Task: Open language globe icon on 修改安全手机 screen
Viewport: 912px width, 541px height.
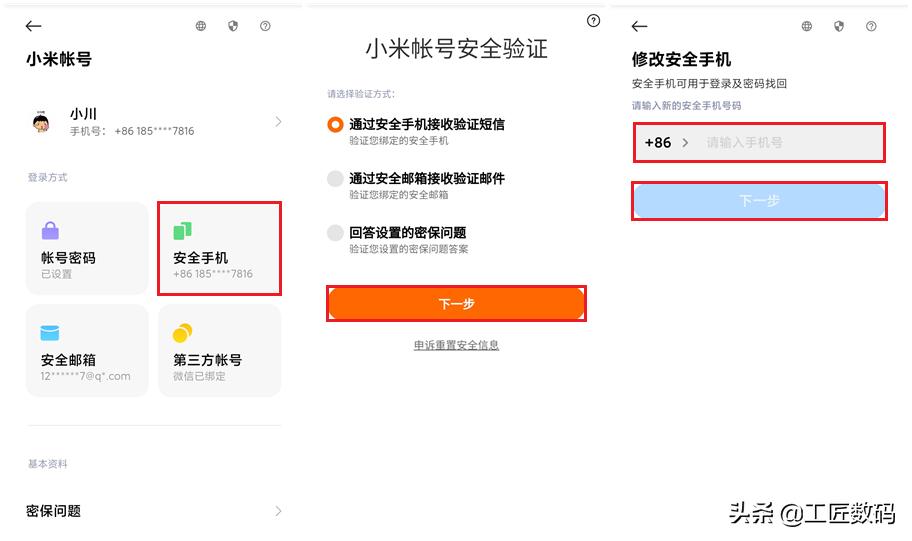Action: pyautogui.click(x=807, y=26)
